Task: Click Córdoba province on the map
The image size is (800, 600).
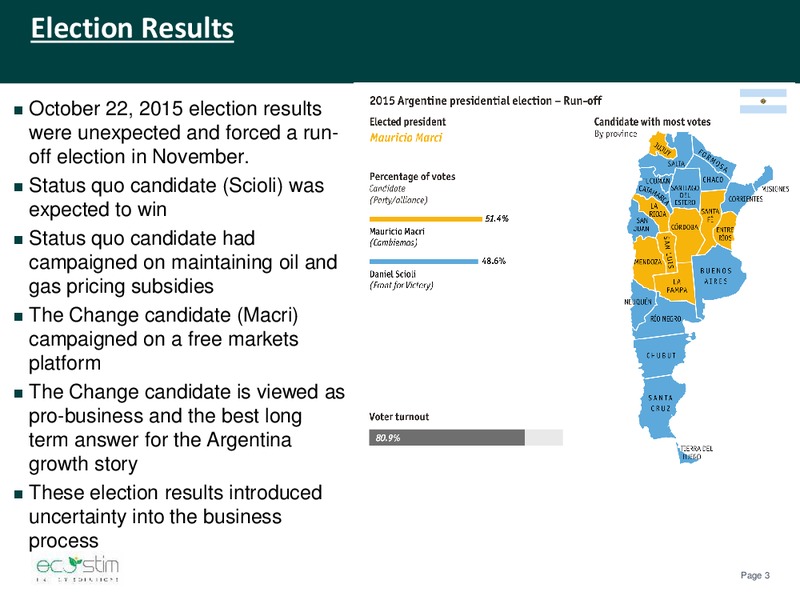Action: 684,228
